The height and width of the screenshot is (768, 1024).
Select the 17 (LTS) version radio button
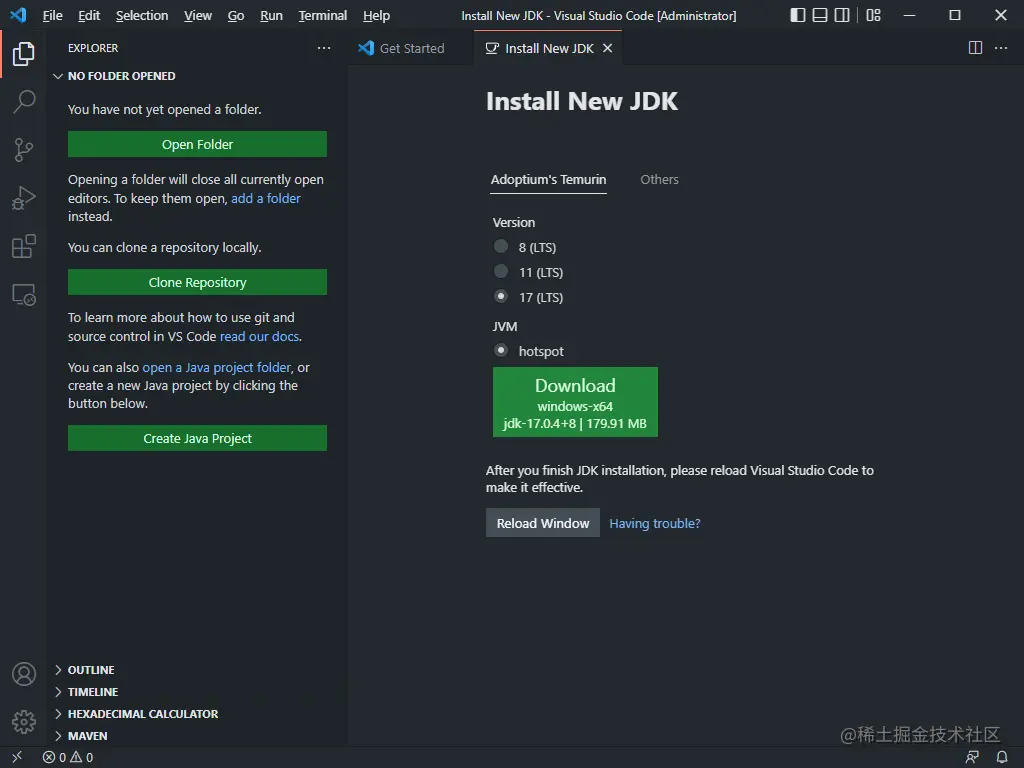click(501, 296)
